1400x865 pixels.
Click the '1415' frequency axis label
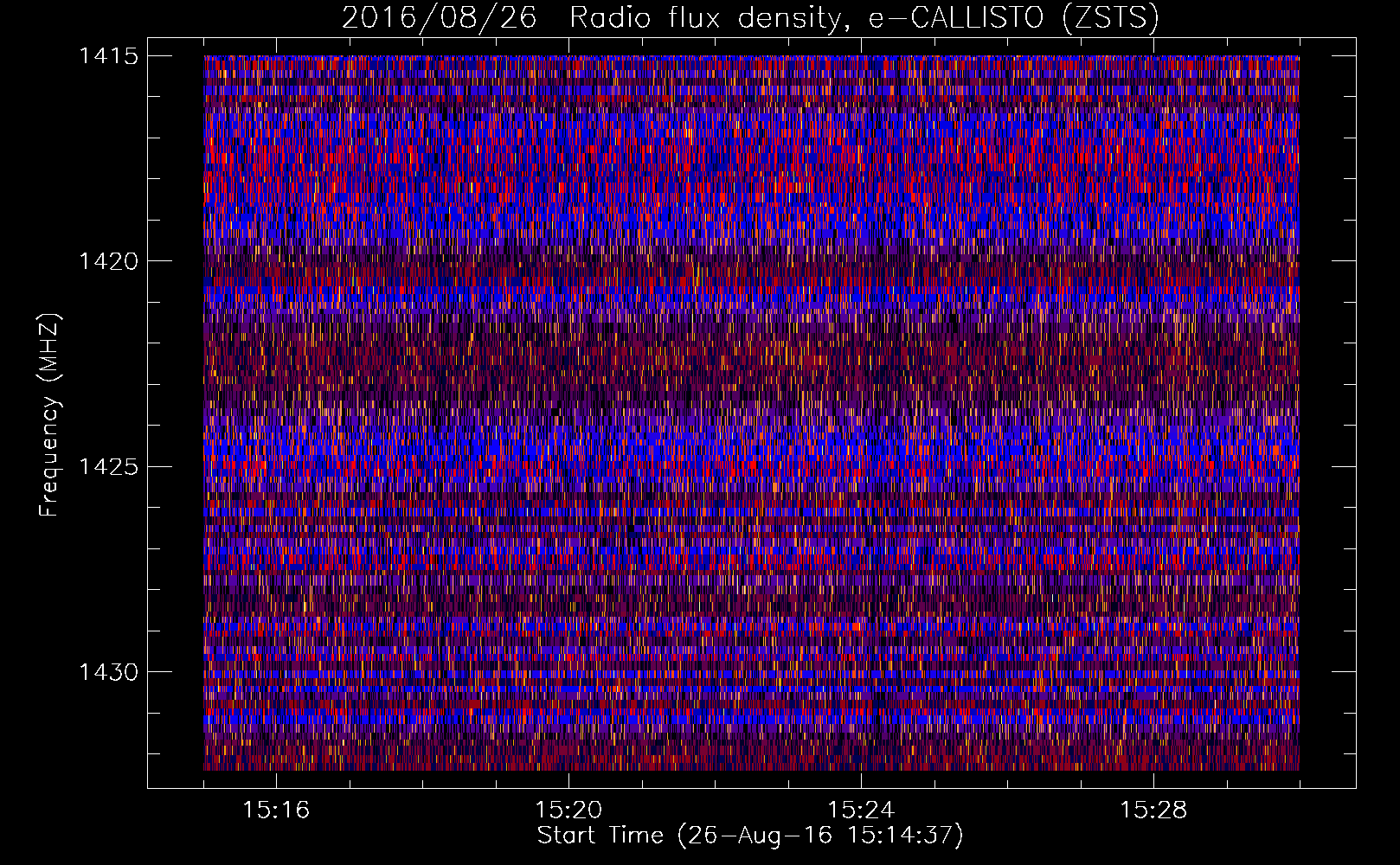pos(108,56)
